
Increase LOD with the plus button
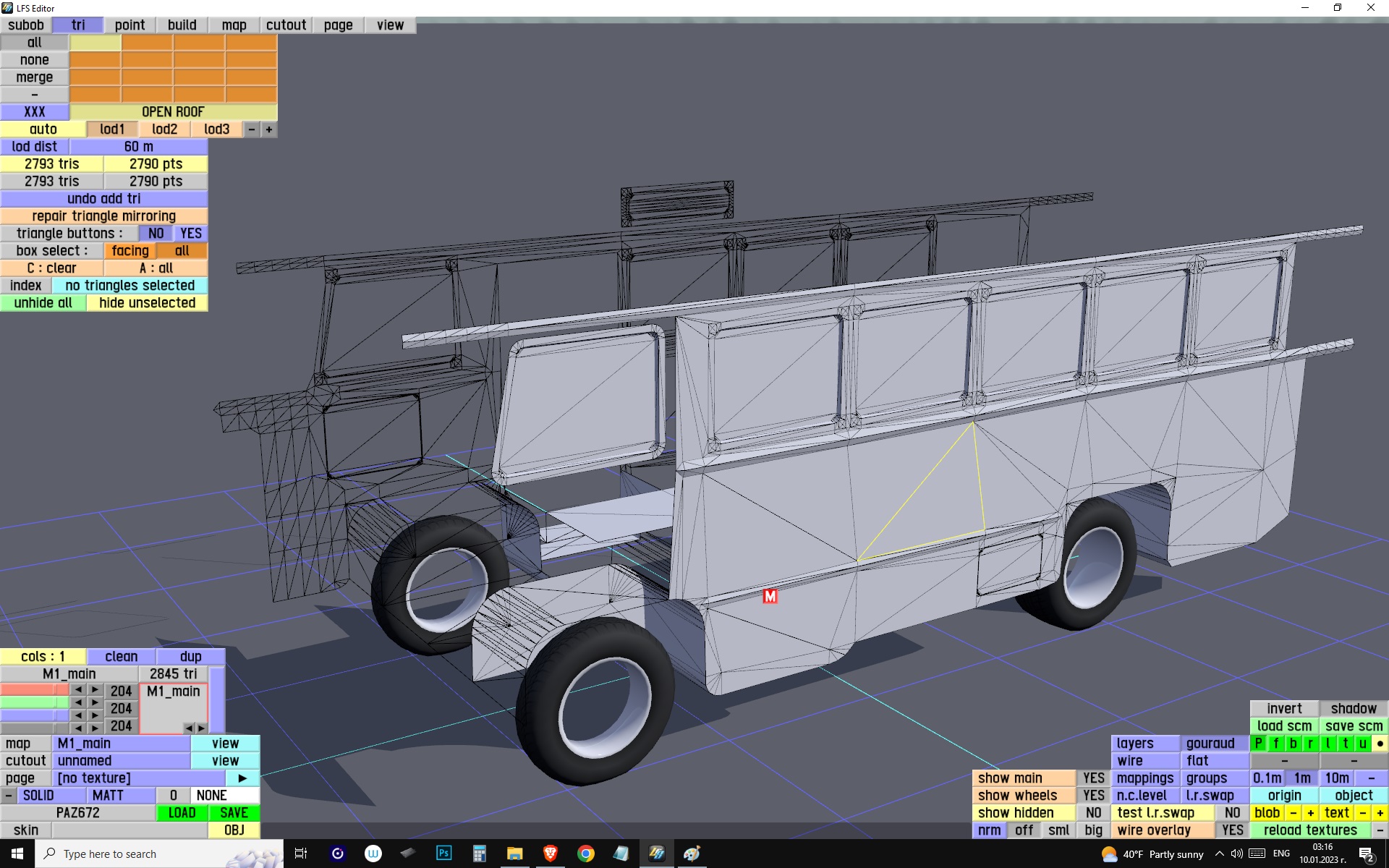tap(268, 129)
